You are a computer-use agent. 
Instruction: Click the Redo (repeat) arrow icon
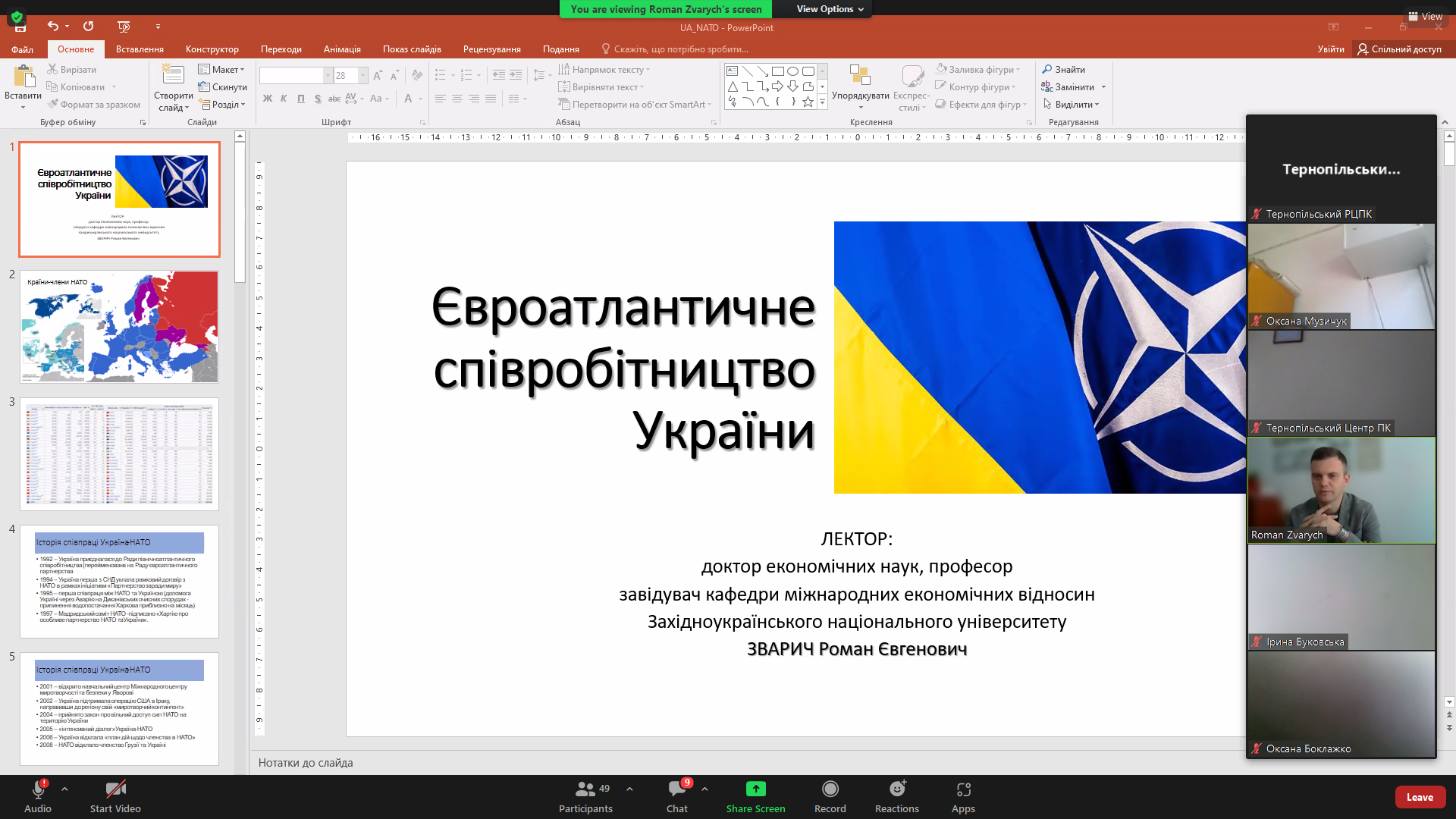tap(89, 26)
